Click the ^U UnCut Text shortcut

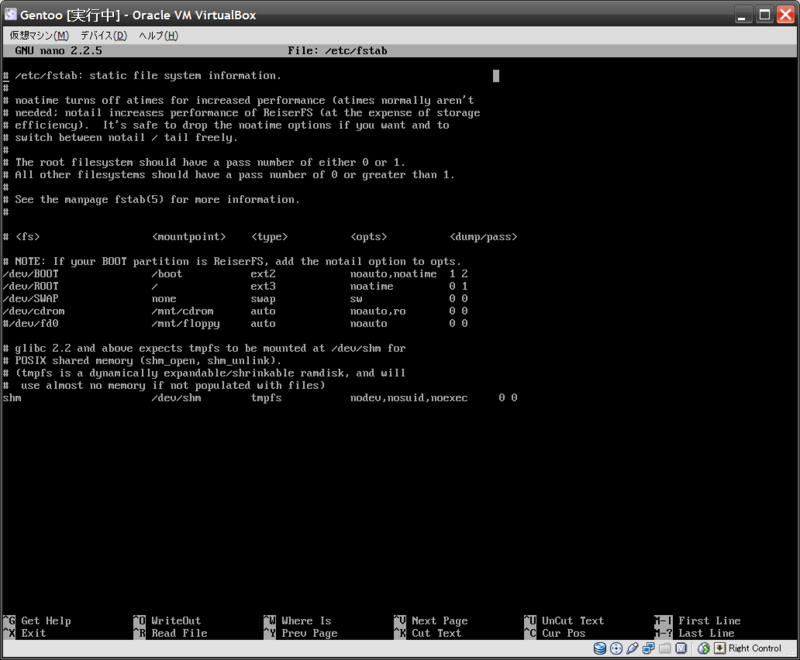click(564, 621)
